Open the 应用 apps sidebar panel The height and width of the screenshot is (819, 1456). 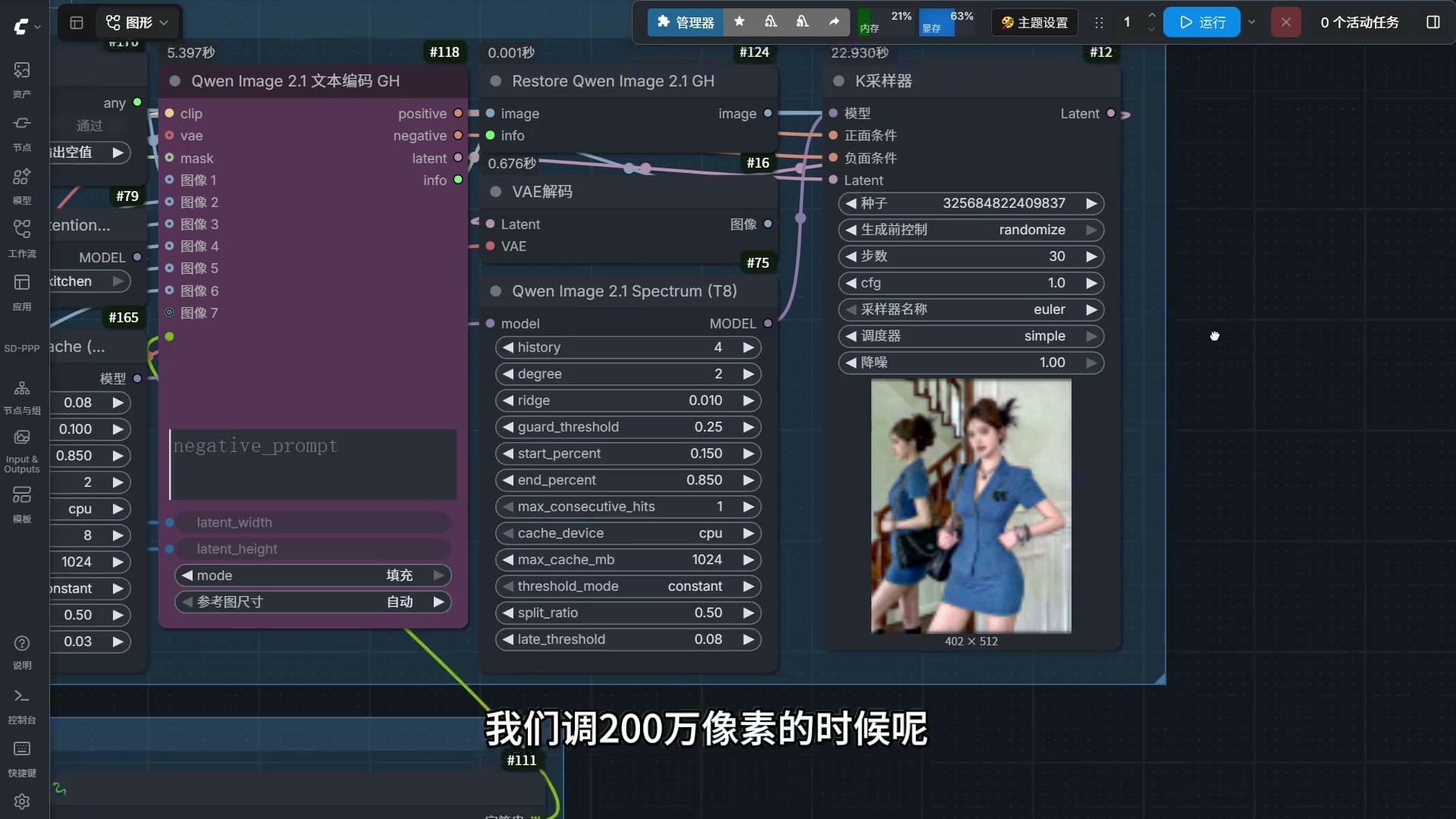pos(22,291)
